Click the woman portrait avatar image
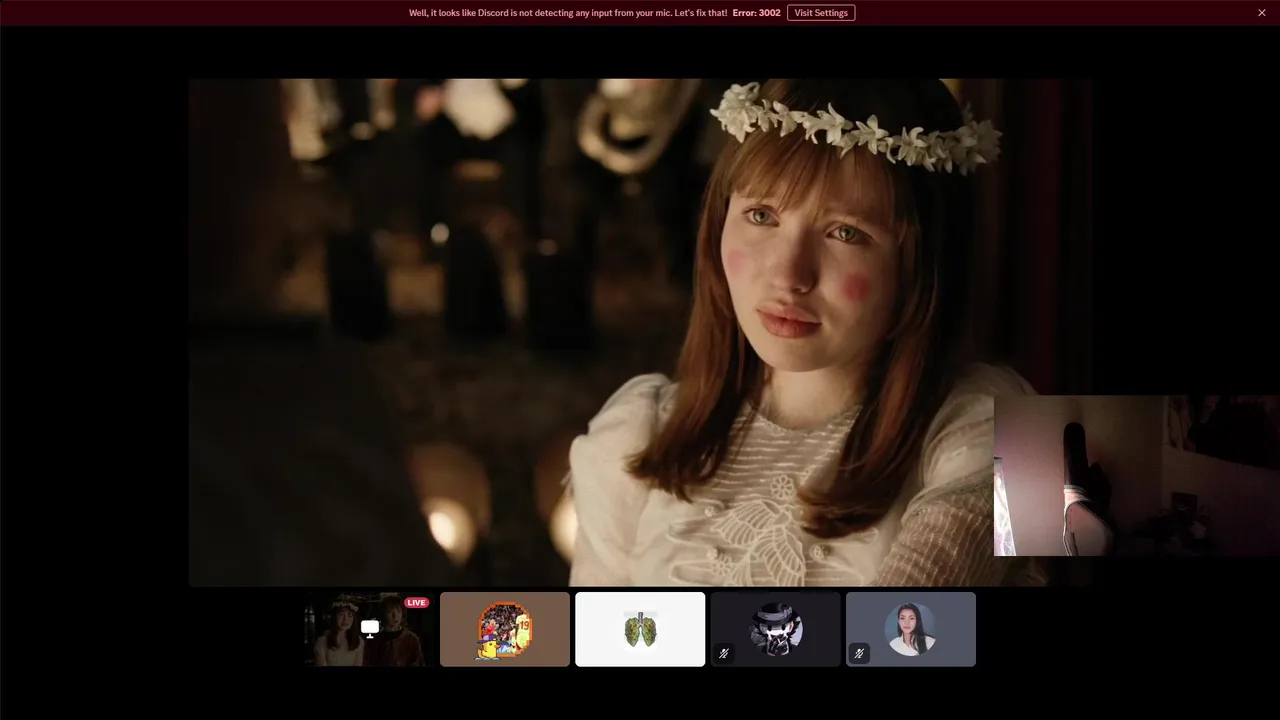This screenshot has height=720, width=1280. click(911, 629)
